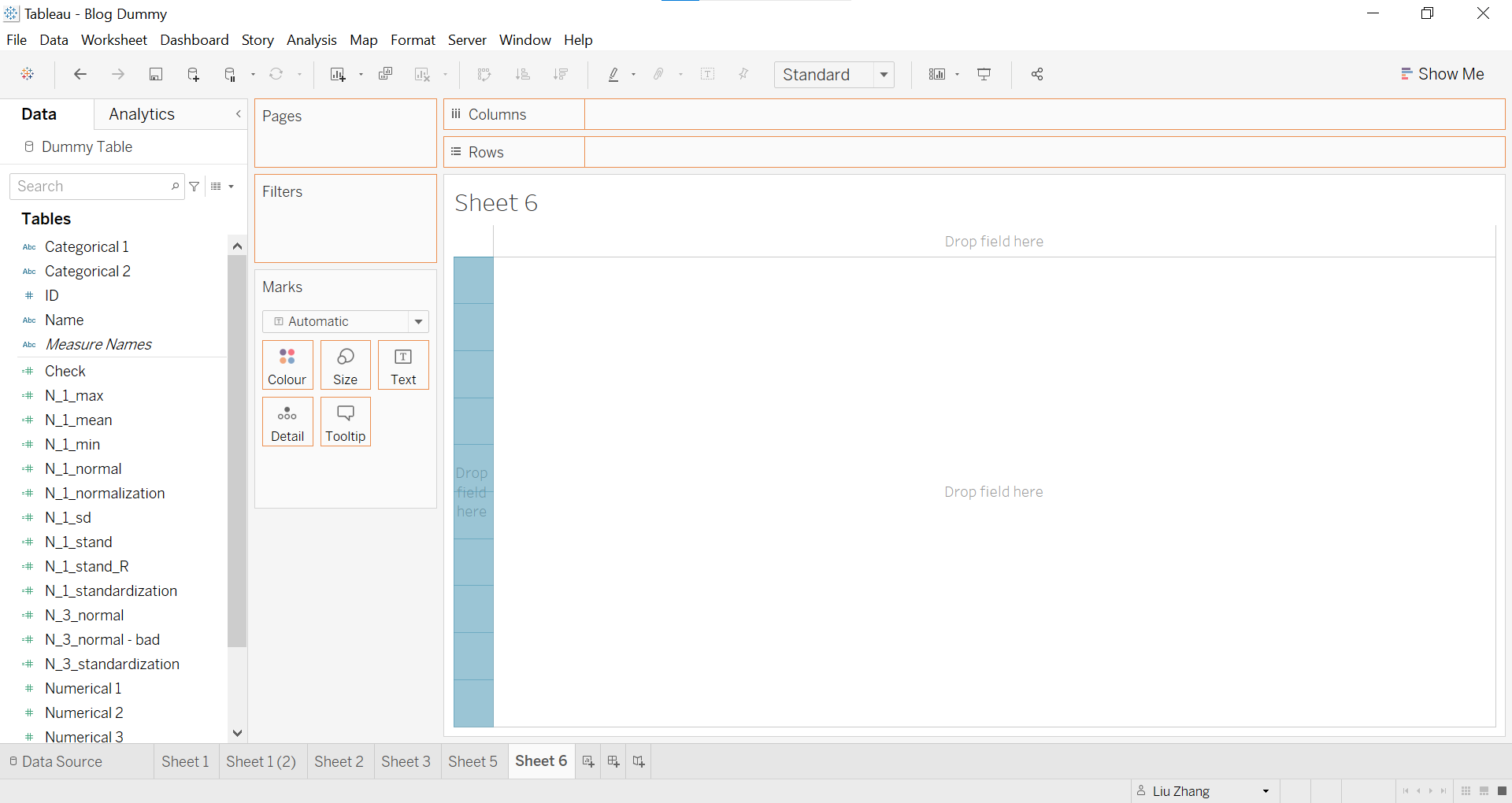1512x803 pixels.
Task: Open the new worksheet dropdown arrow
Action: 361,75
